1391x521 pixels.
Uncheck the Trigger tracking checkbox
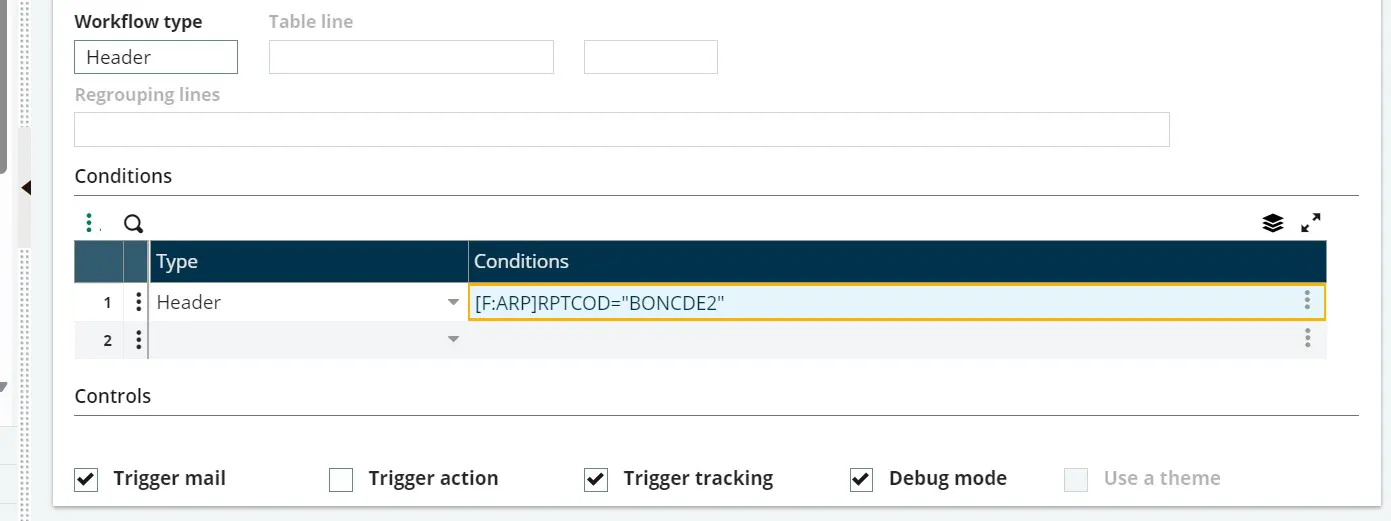[x=596, y=480]
